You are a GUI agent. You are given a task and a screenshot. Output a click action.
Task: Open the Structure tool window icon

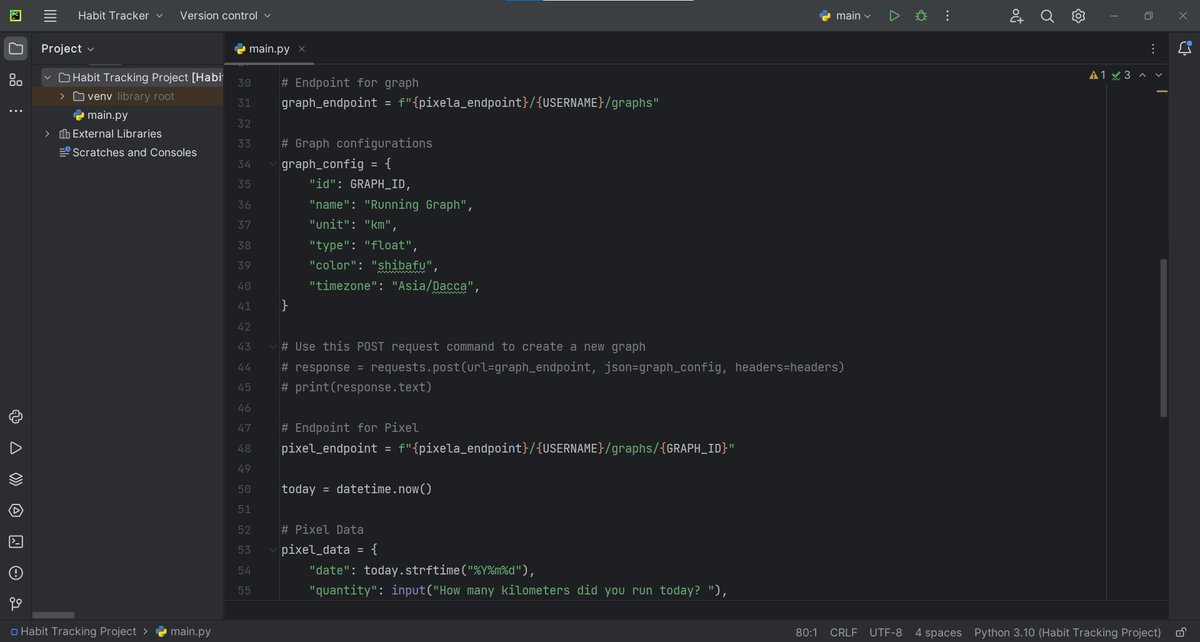[x=15, y=80]
